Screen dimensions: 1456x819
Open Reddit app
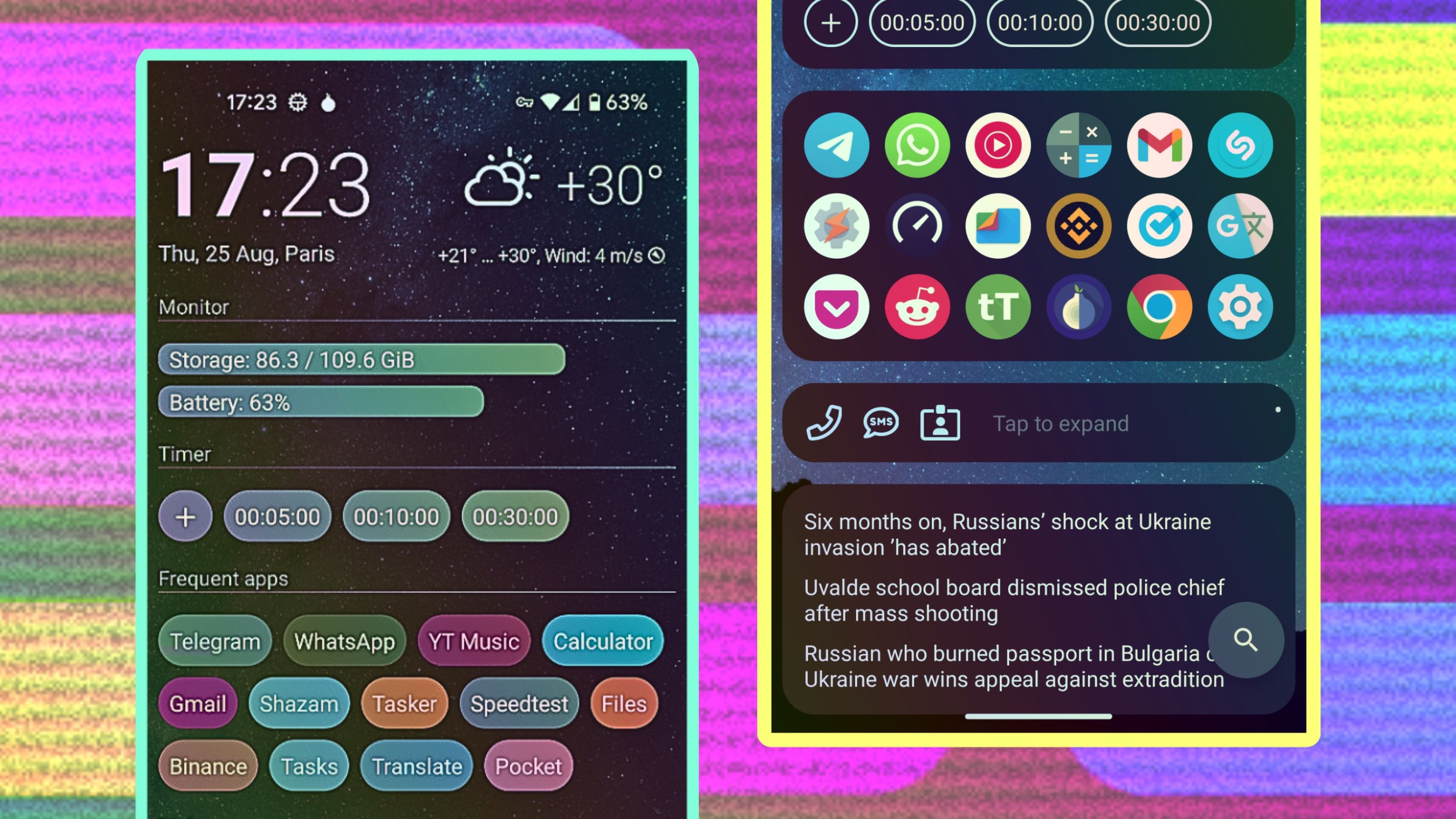tap(918, 307)
